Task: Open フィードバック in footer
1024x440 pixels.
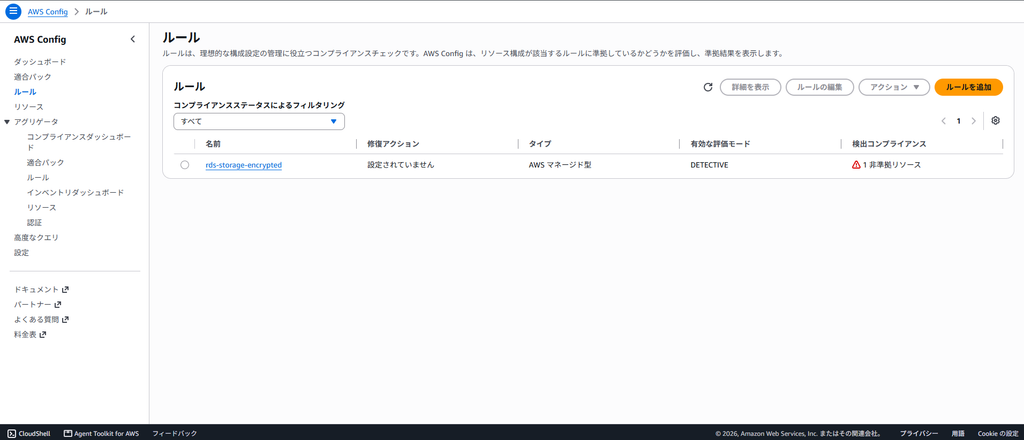Action: (x=174, y=433)
